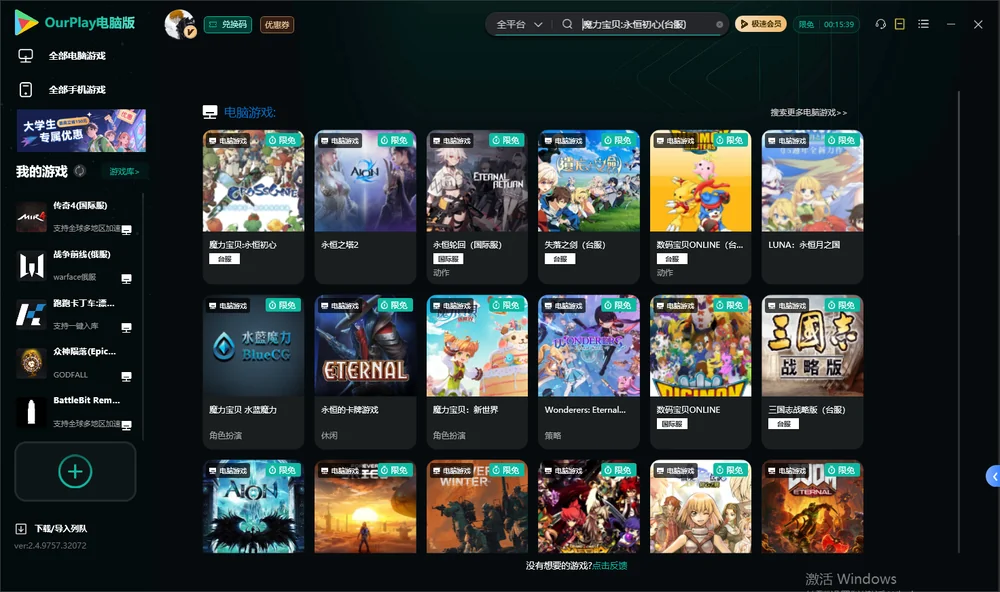The height and width of the screenshot is (592, 1000).
Task: Open the 游戏库> link
Action: pyautogui.click(x=124, y=172)
